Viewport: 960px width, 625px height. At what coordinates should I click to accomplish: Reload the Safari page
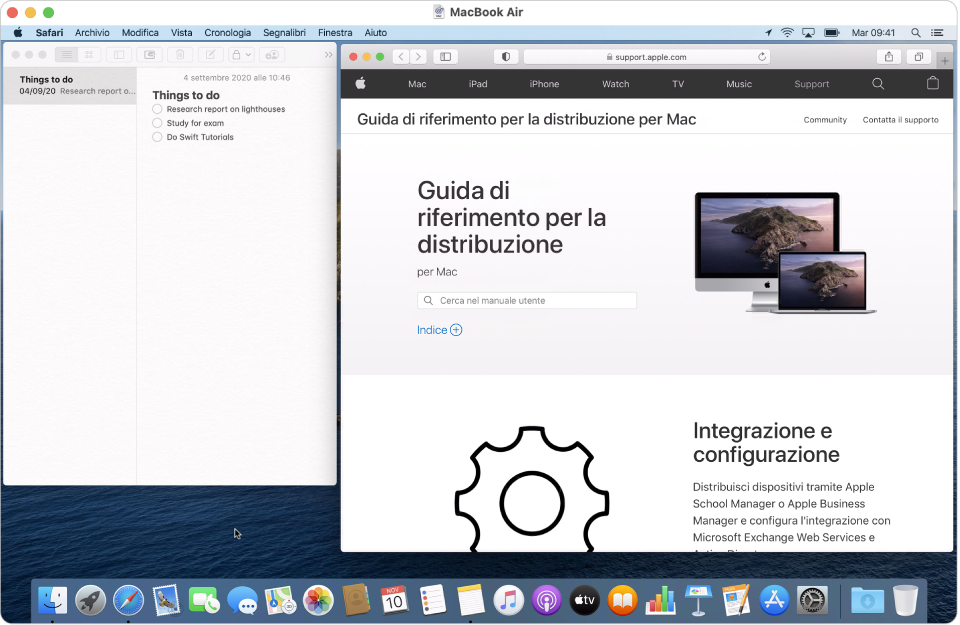click(x=762, y=57)
